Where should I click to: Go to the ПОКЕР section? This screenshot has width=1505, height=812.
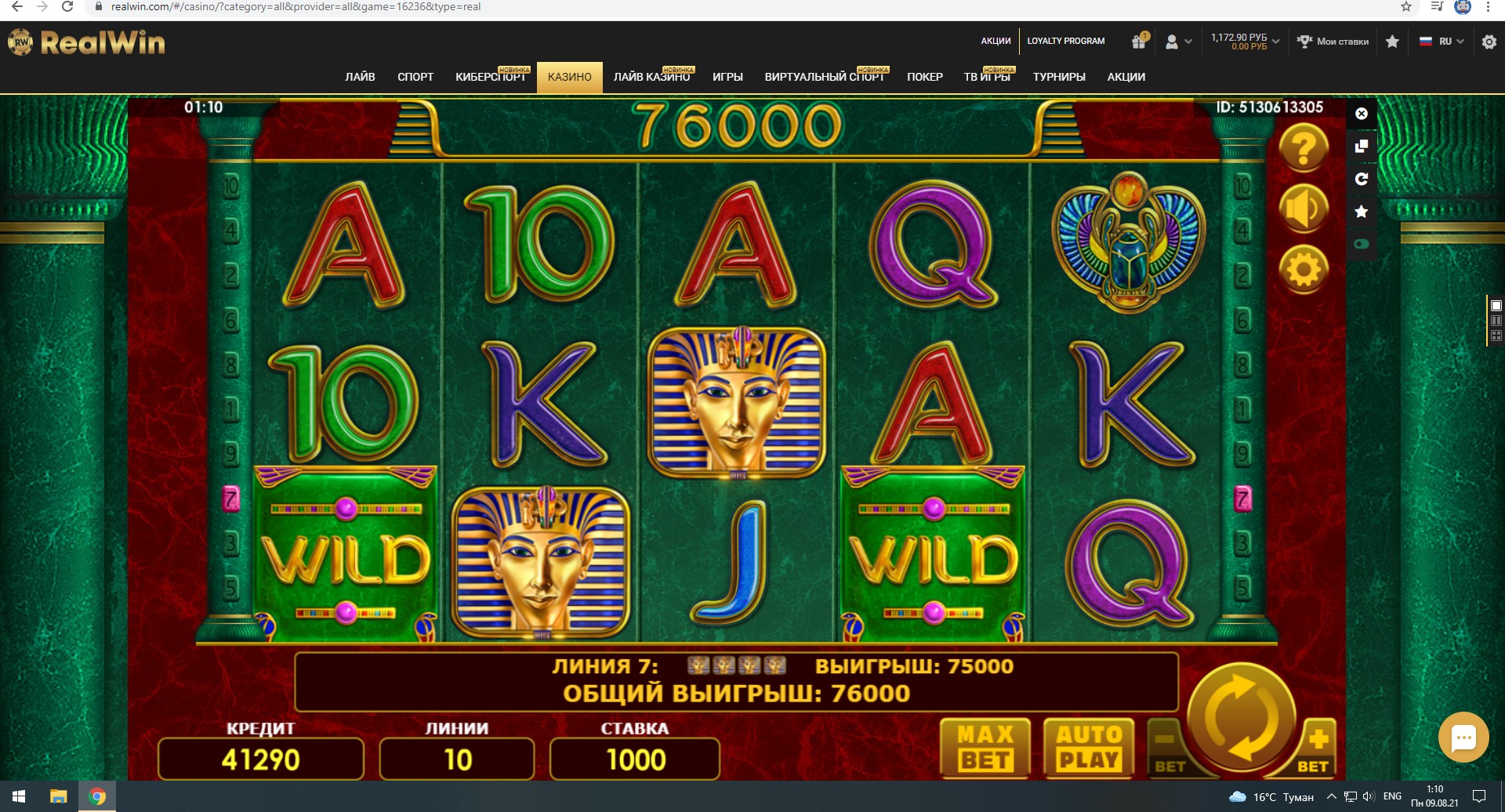[x=925, y=77]
